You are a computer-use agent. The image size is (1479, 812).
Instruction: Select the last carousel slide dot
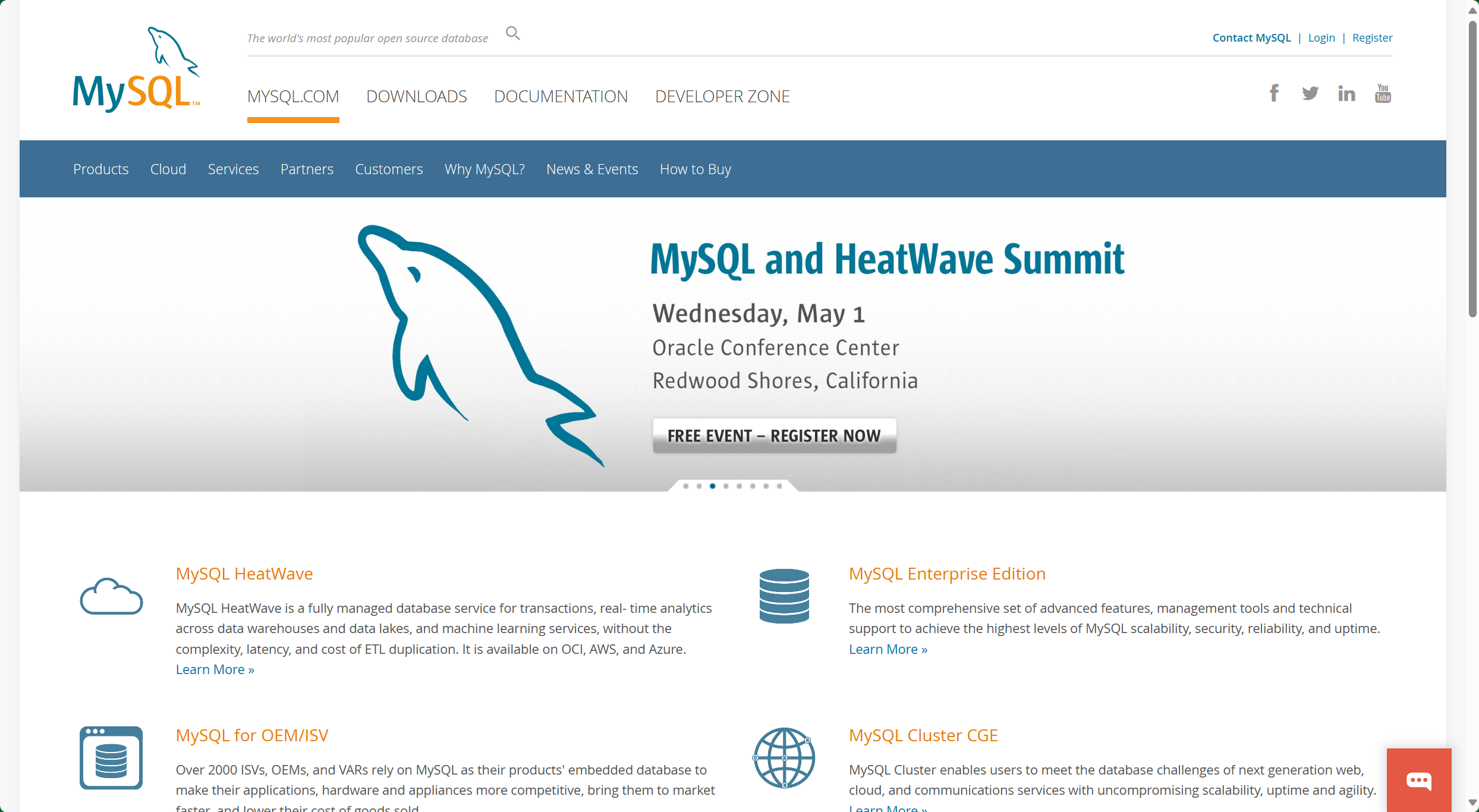779,486
